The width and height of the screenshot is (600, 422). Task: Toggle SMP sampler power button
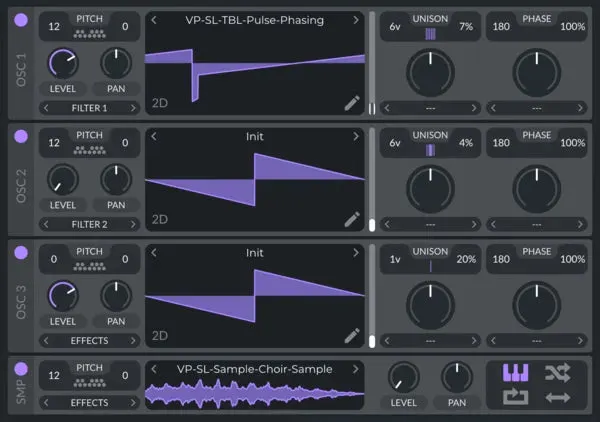[x=21, y=369]
